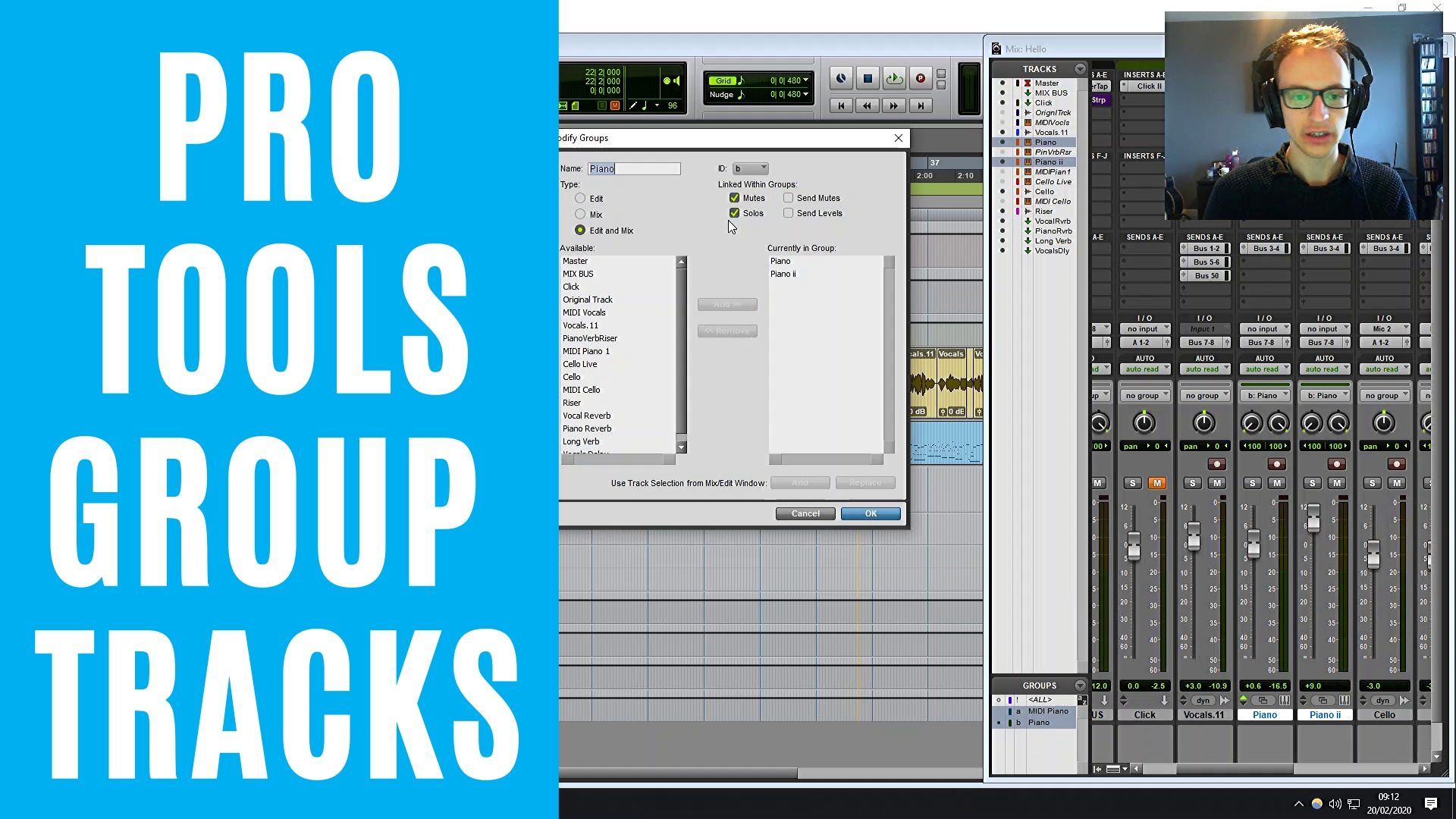The image size is (1456, 819).
Task: Open the dyn plug-in on the Click channel
Action: [x=1203, y=700]
